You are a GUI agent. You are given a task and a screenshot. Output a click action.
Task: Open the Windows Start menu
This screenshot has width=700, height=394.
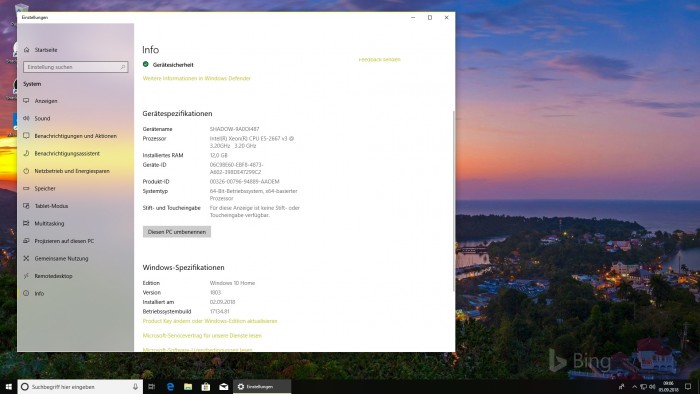pos(8,387)
